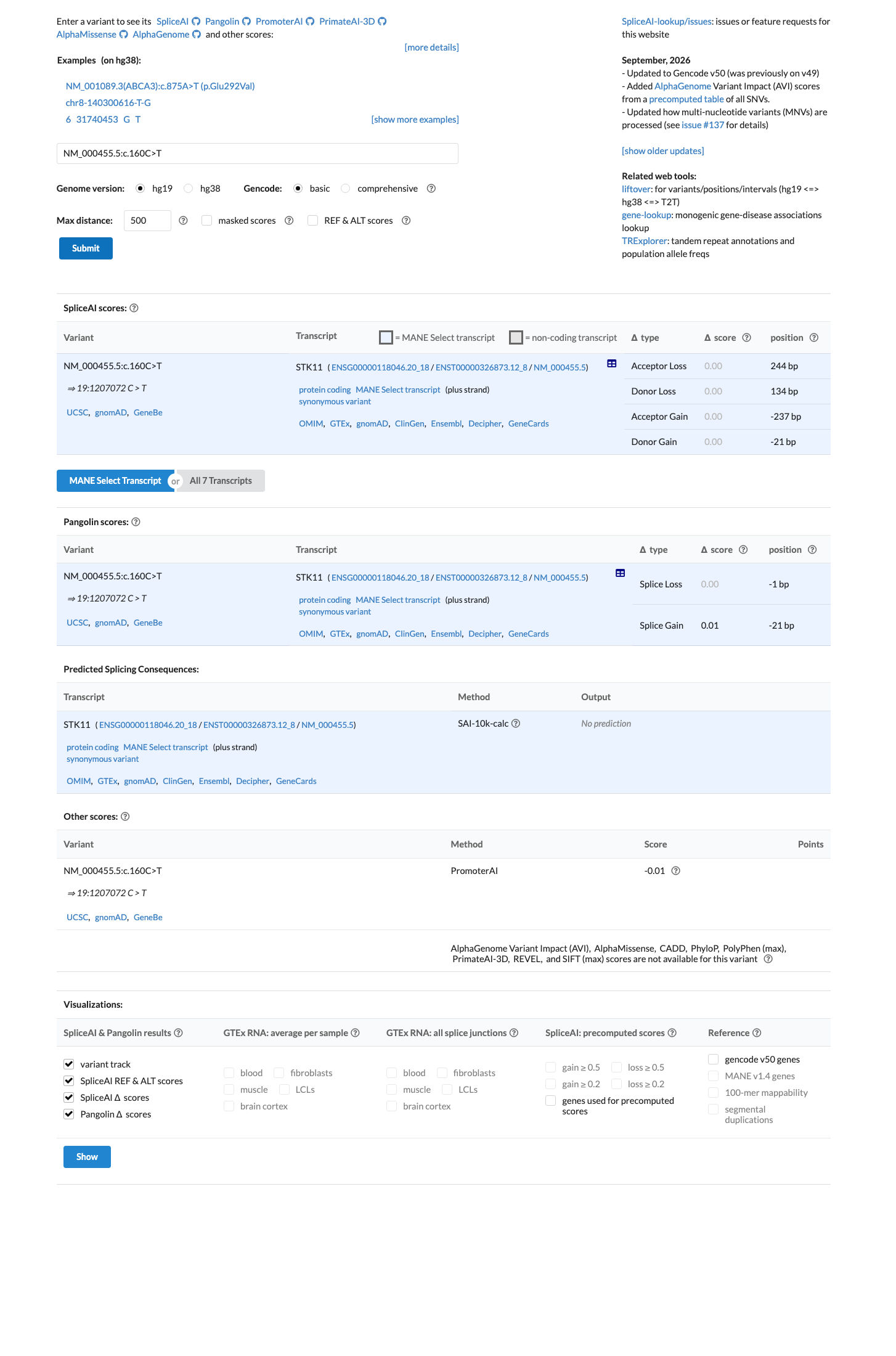Uncheck the variant track checkbox

69,1064
